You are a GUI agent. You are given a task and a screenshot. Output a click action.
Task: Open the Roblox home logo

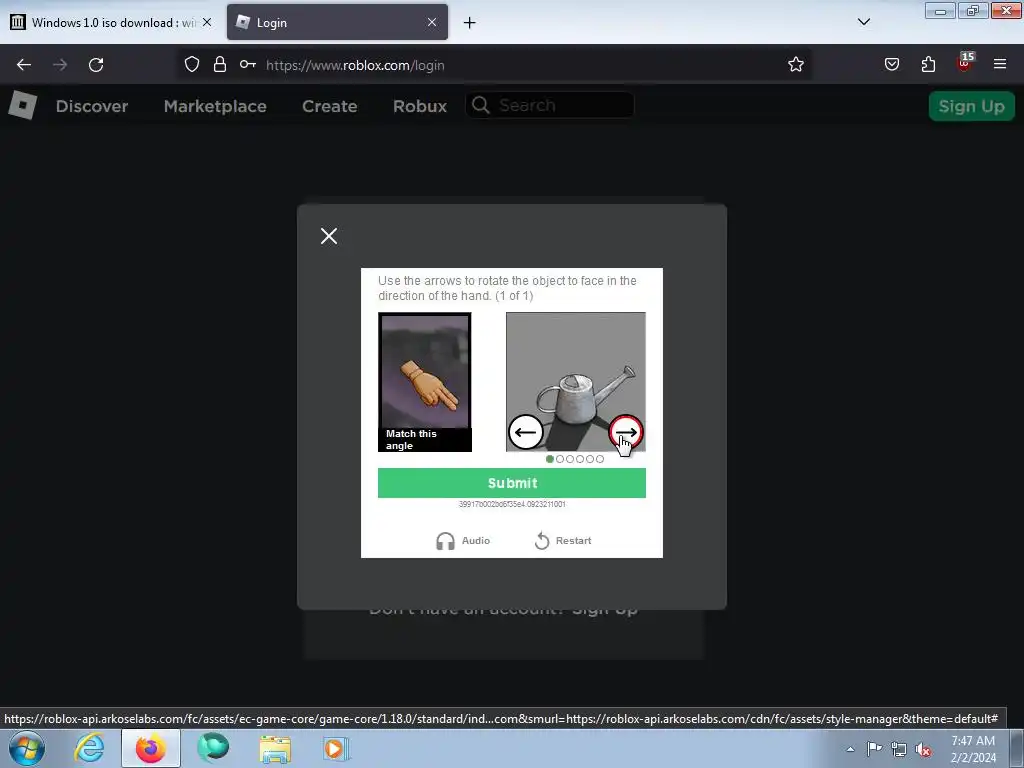pos(22,105)
